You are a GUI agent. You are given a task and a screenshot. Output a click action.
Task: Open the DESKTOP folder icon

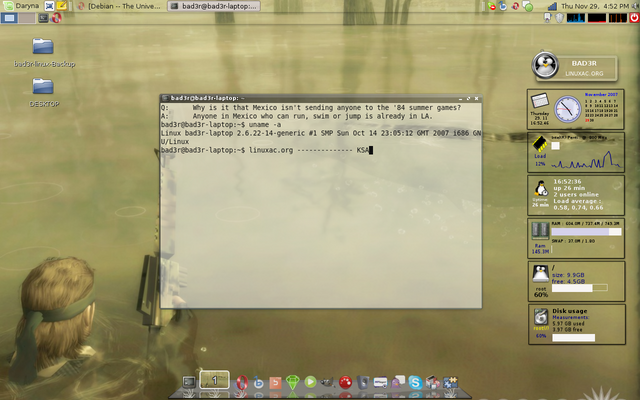pyautogui.click(x=43, y=92)
